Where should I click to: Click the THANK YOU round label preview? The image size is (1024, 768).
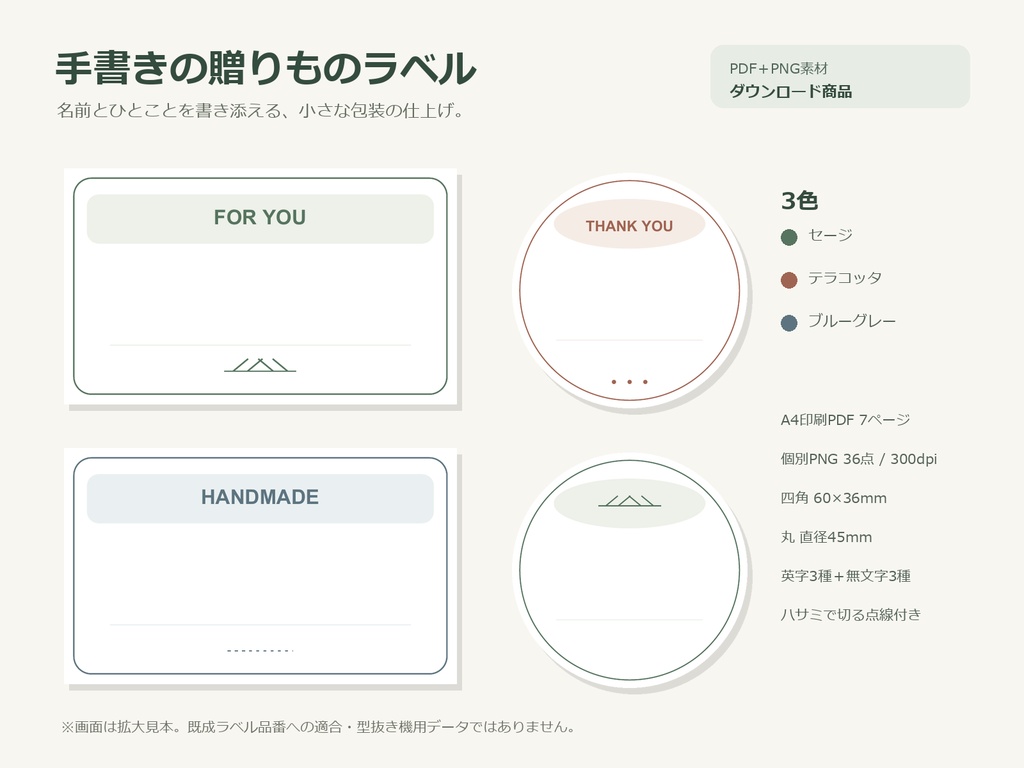[630, 290]
